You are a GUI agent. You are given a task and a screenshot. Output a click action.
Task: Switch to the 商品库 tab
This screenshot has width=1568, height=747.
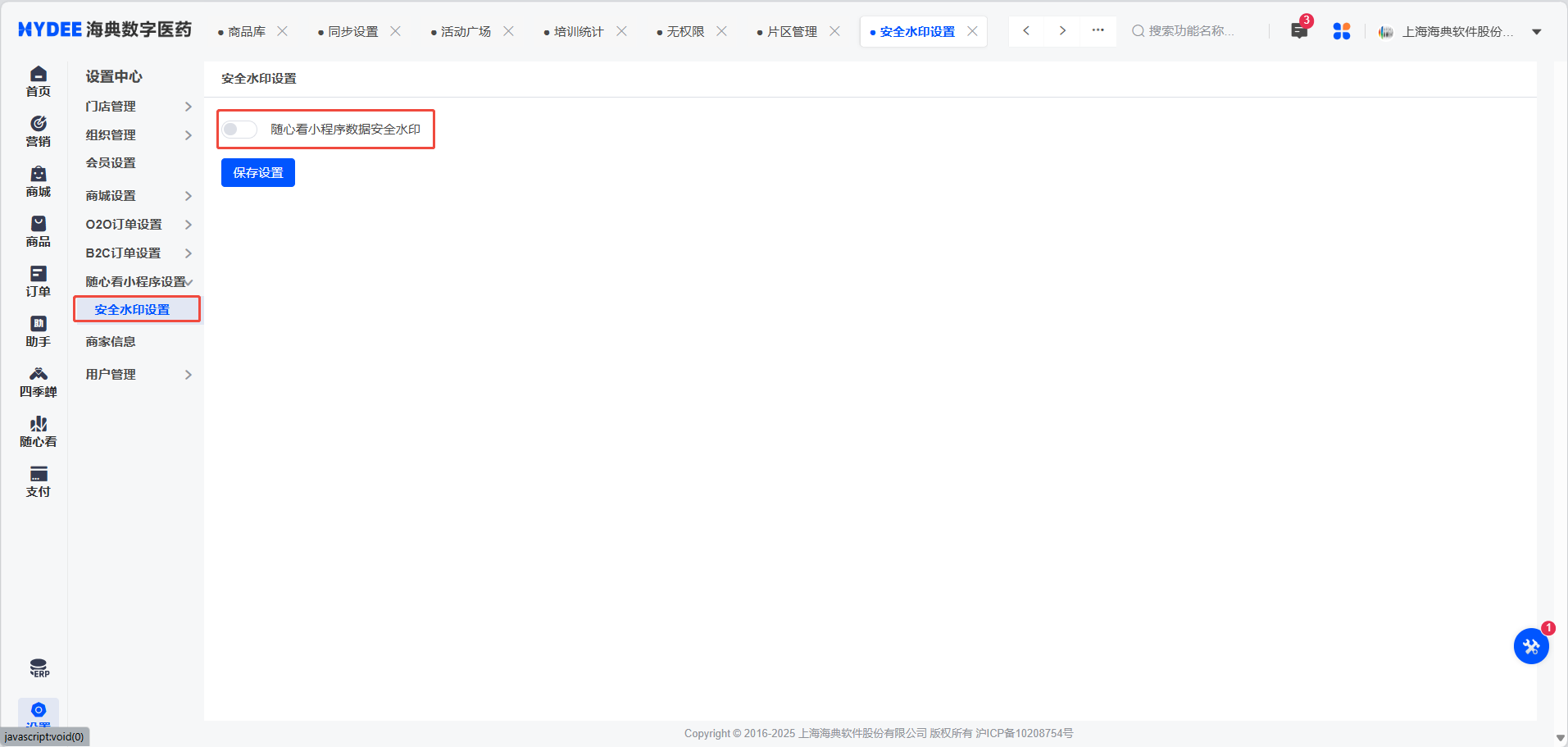[244, 30]
